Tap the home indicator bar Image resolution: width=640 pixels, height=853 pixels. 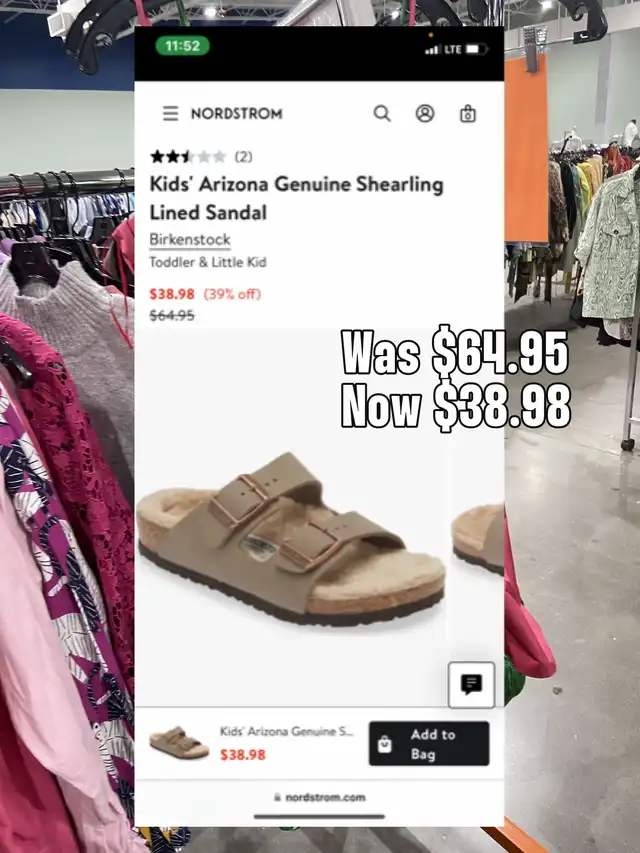pos(319,816)
